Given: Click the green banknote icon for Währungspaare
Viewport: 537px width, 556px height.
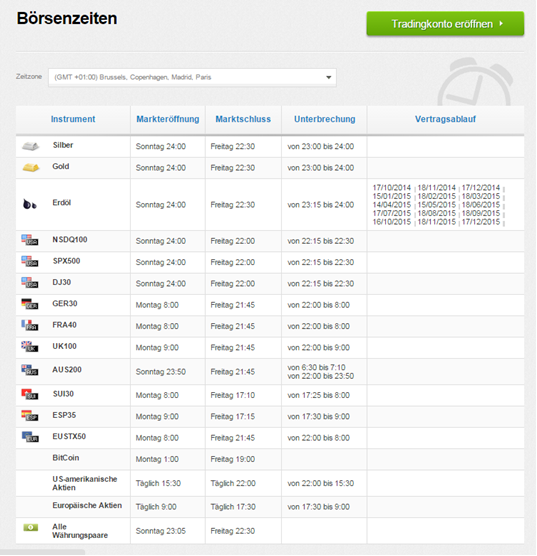Looking at the screenshot, I should coord(31,527).
